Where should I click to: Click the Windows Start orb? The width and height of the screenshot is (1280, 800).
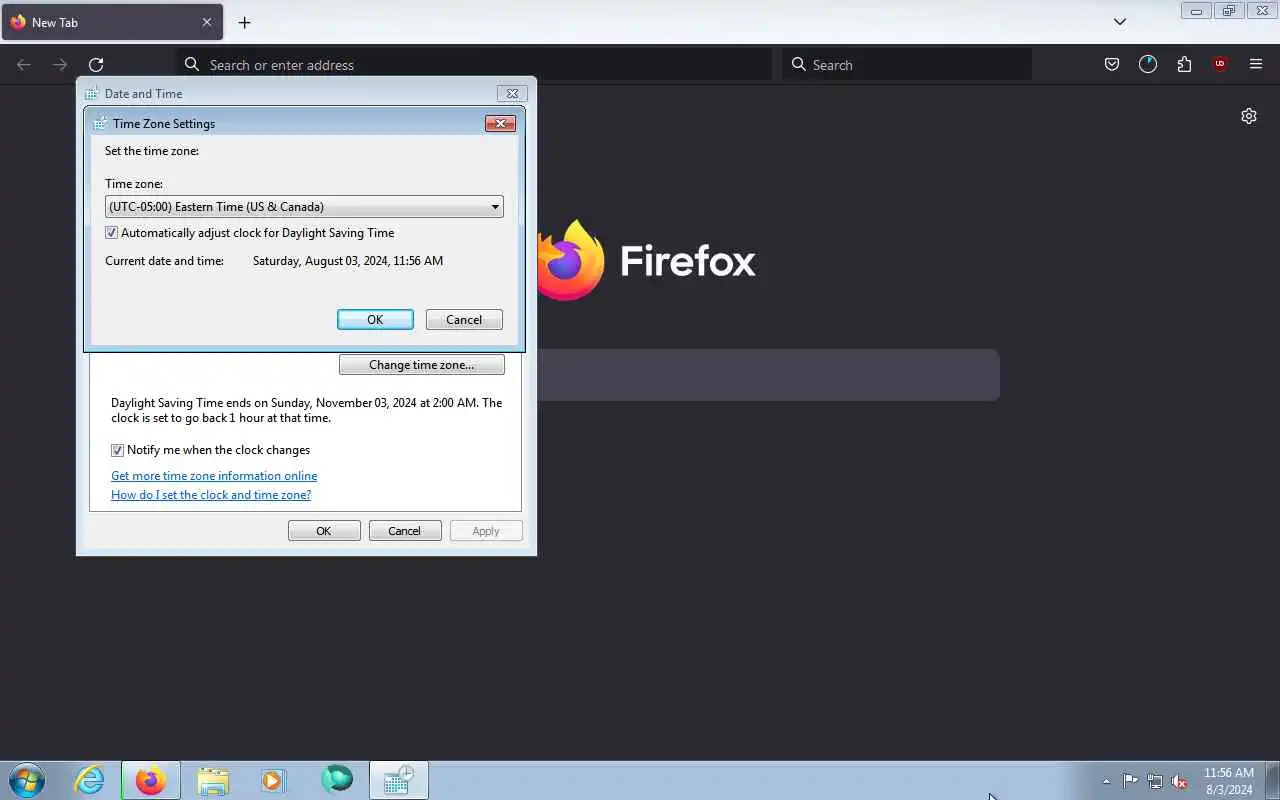[26, 780]
